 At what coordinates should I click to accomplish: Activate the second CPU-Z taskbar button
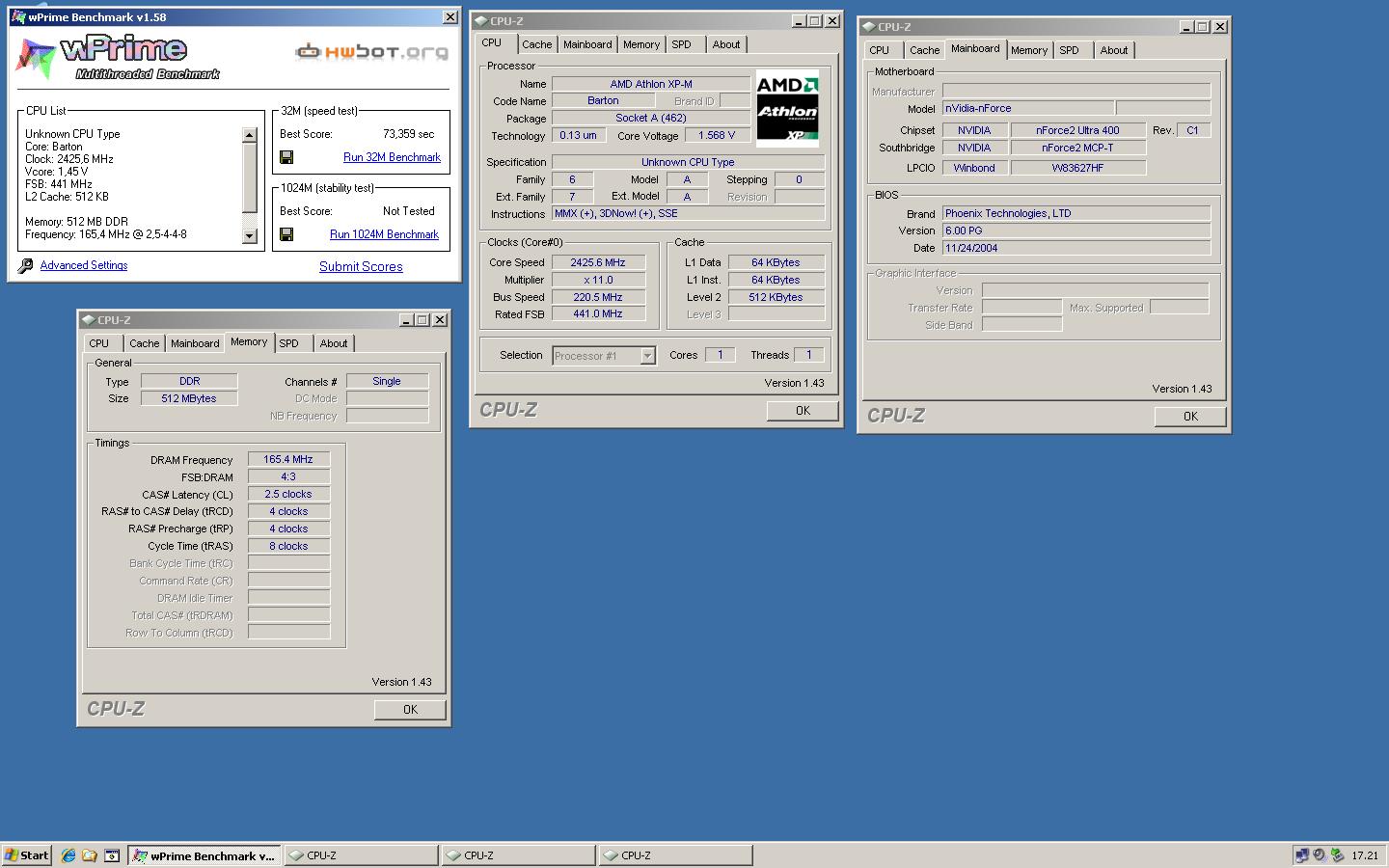[519, 855]
